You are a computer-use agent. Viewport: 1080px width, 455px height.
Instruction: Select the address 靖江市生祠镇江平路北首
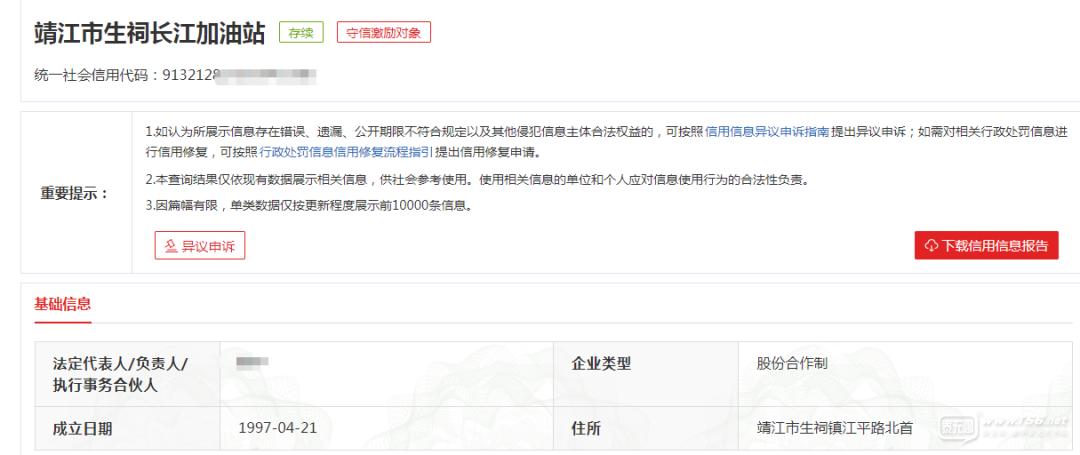pyautogui.click(x=834, y=428)
